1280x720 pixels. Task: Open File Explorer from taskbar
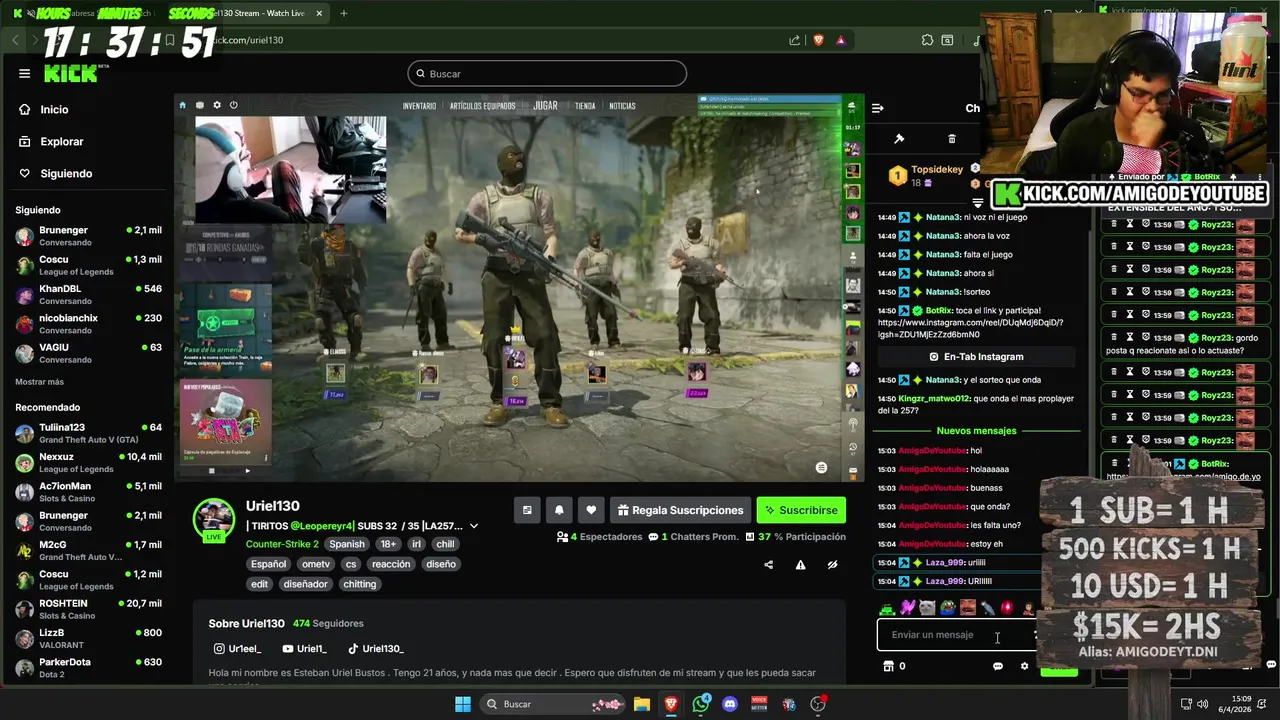pos(642,704)
